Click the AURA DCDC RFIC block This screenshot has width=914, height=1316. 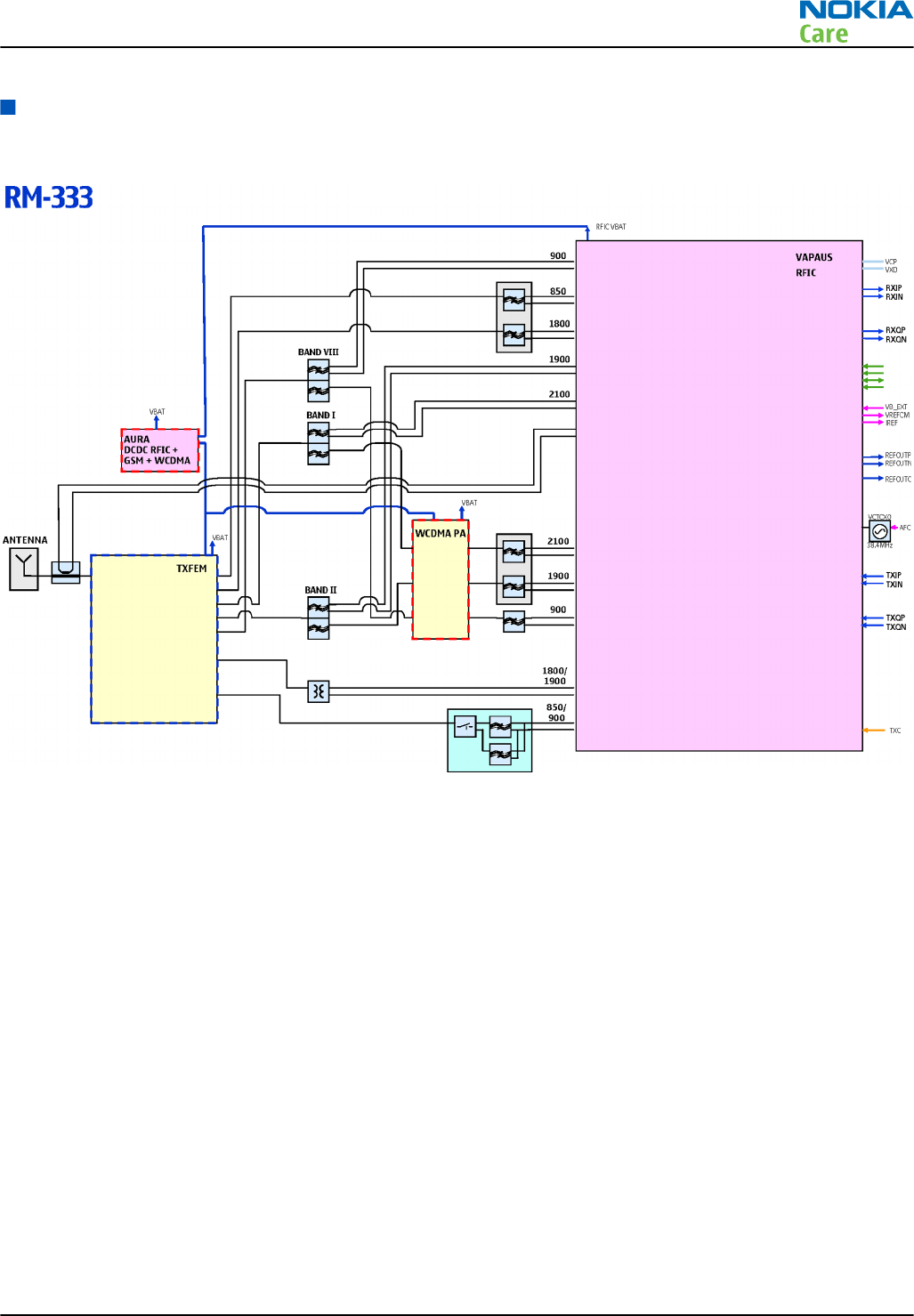[159, 450]
